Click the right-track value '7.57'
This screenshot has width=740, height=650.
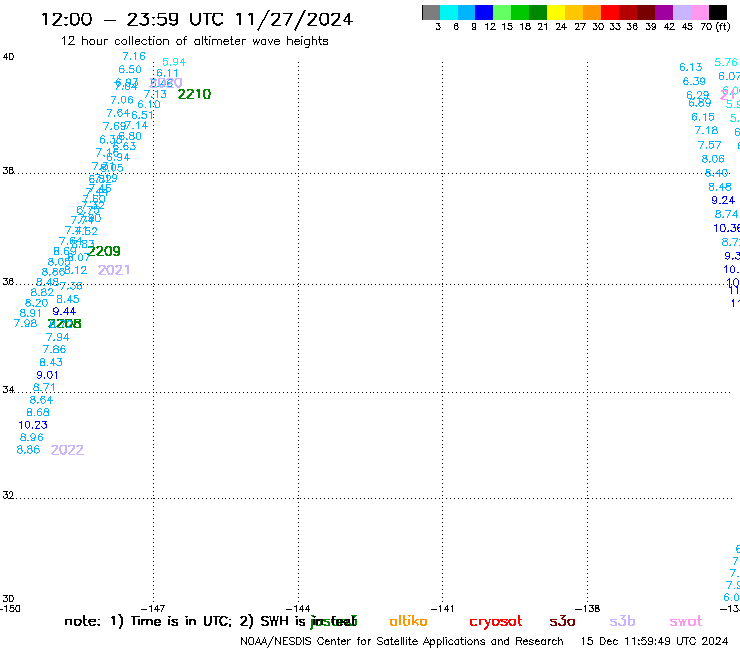coord(710,145)
